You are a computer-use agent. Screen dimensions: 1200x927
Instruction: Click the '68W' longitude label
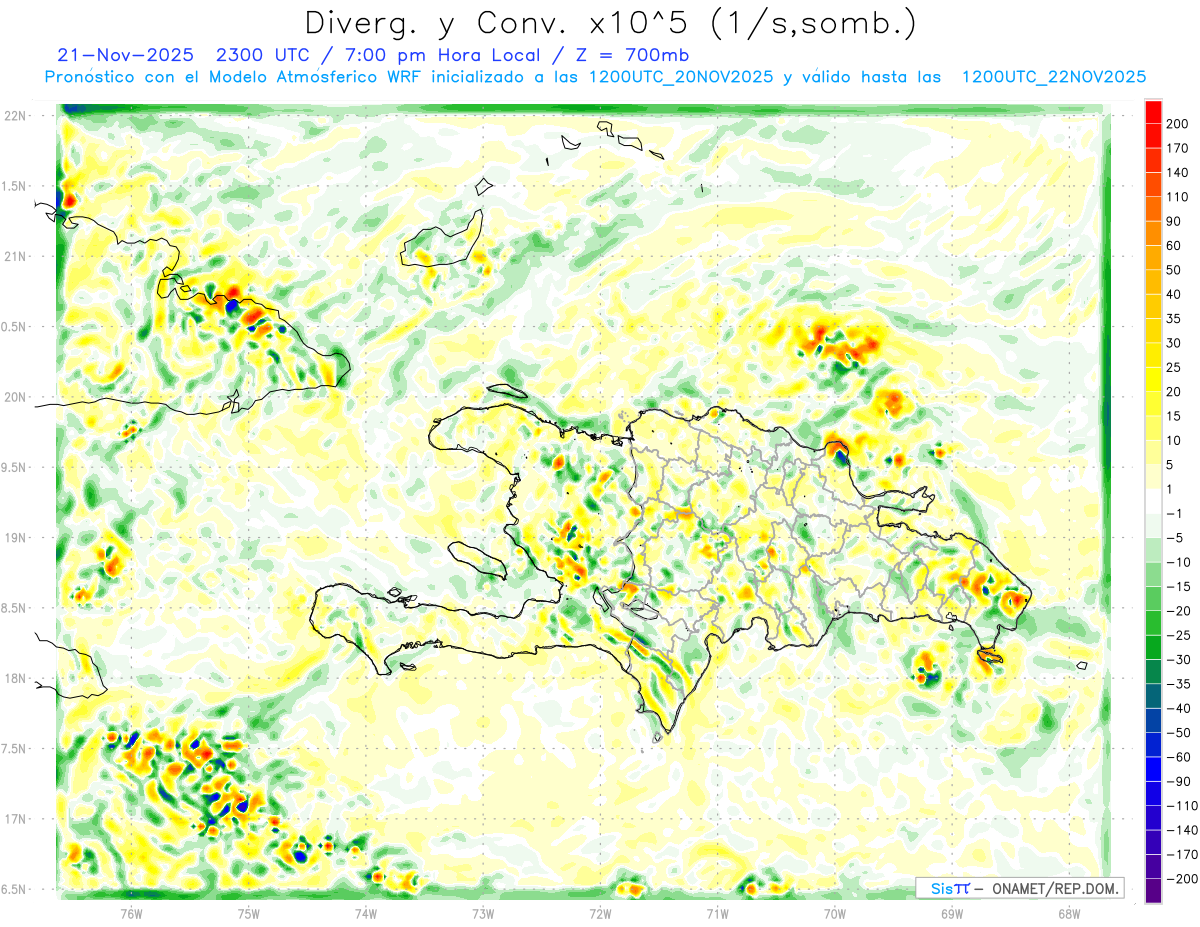(x=1069, y=913)
